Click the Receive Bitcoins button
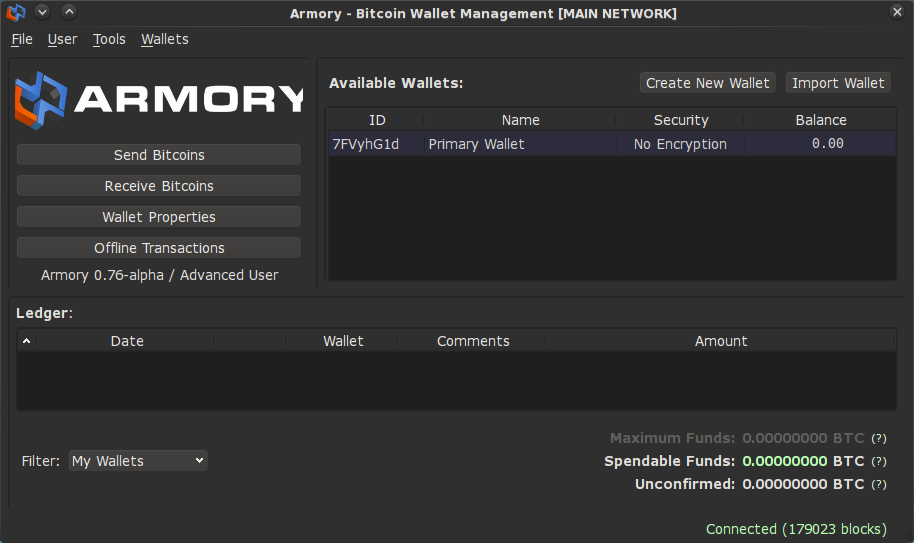Image resolution: width=914 pixels, height=543 pixels. coord(159,186)
